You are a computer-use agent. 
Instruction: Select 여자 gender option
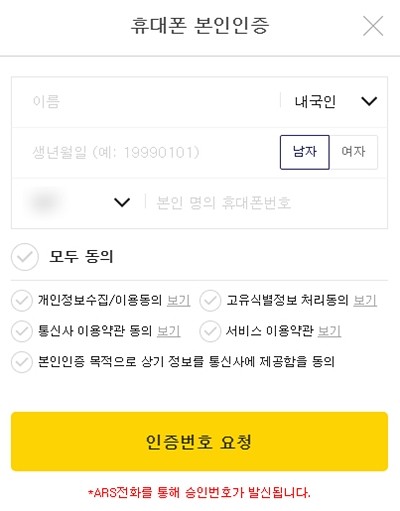click(x=354, y=152)
